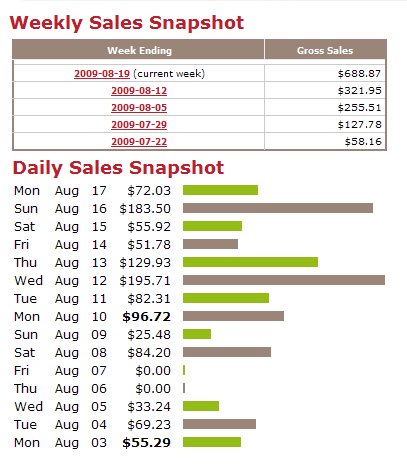Open the 2009-08-19 current week link
The width and height of the screenshot is (407, 474).
pos(102,74)
